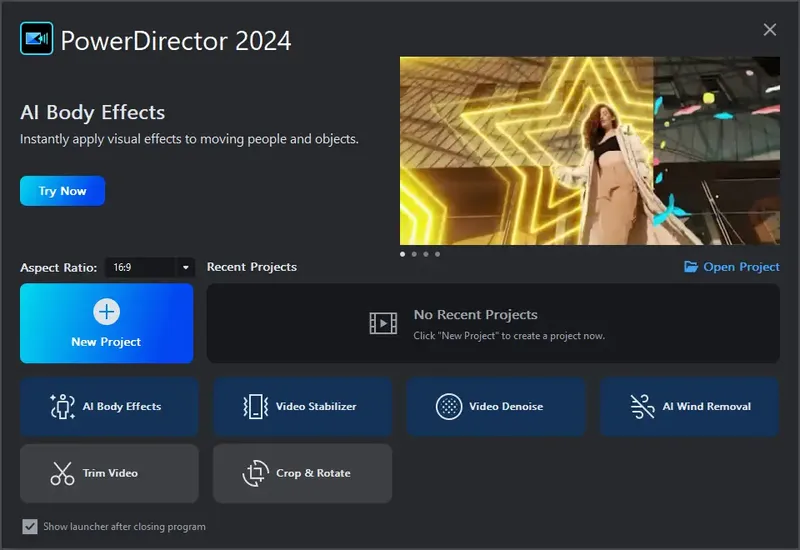
Task: Click the 'Instantly apply visual effects' description text
Action: click(189, 139)
